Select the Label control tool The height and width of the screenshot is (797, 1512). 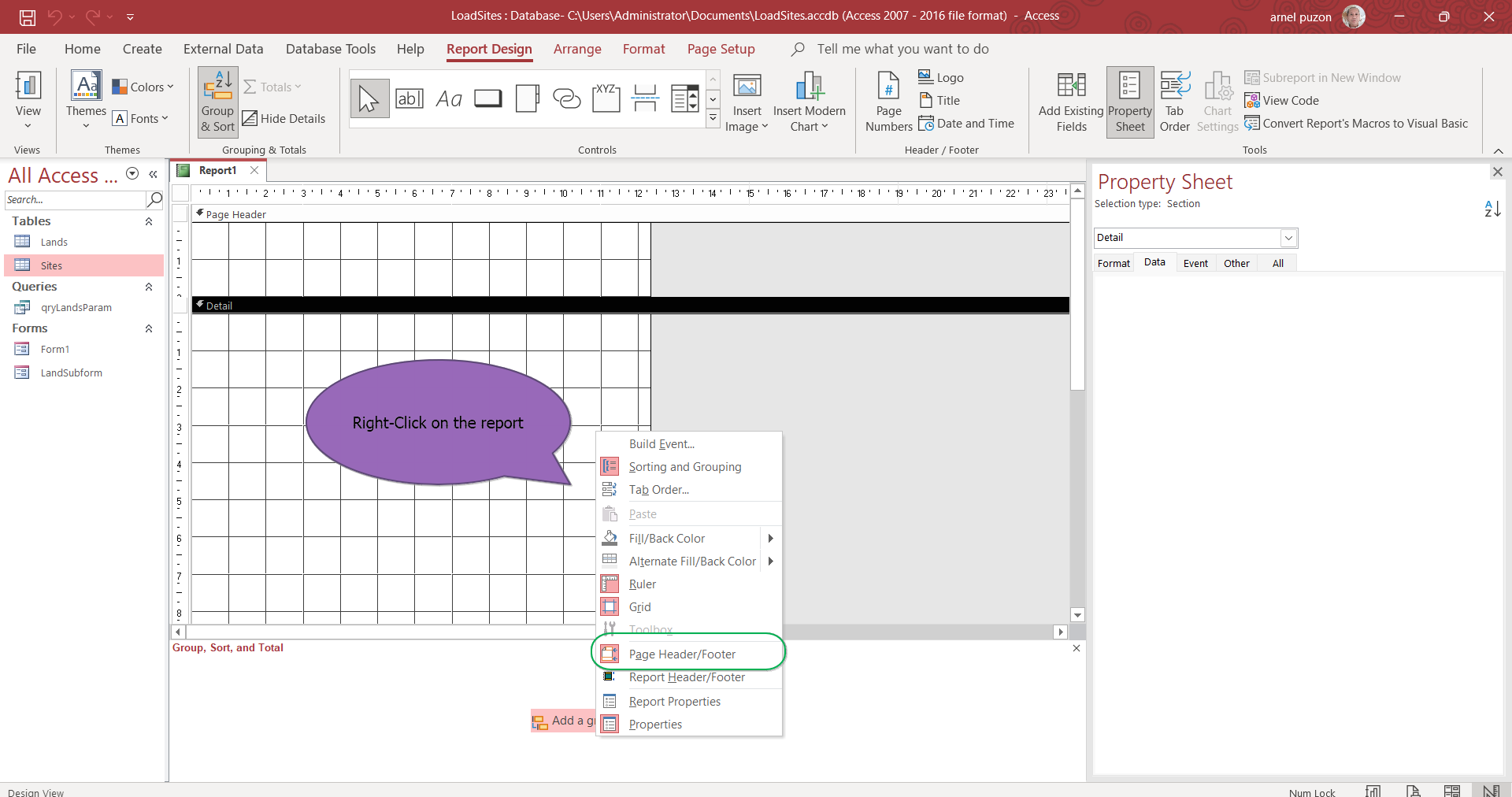449,99
